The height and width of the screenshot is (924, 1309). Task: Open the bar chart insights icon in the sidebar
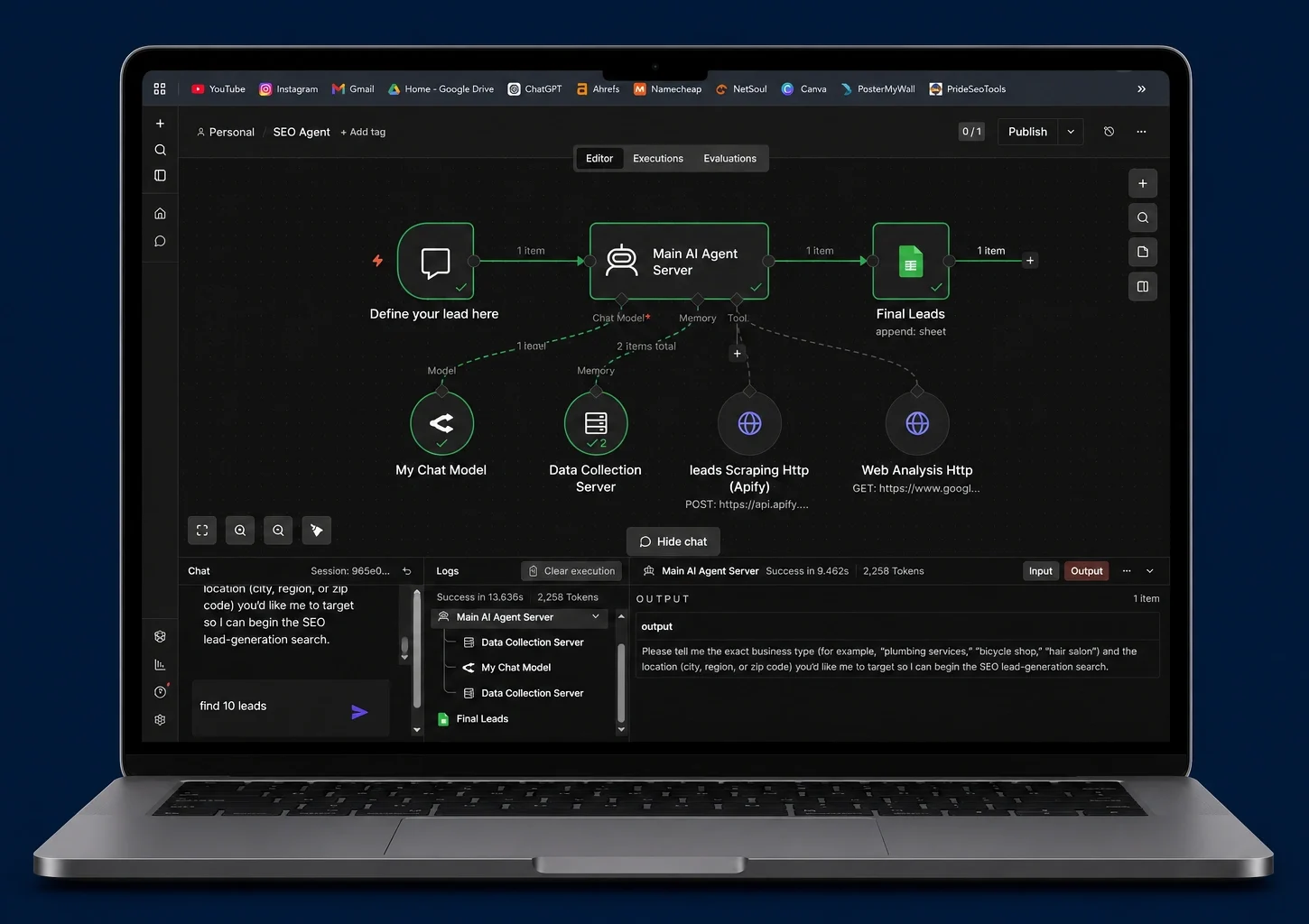(x=160, y=664)
